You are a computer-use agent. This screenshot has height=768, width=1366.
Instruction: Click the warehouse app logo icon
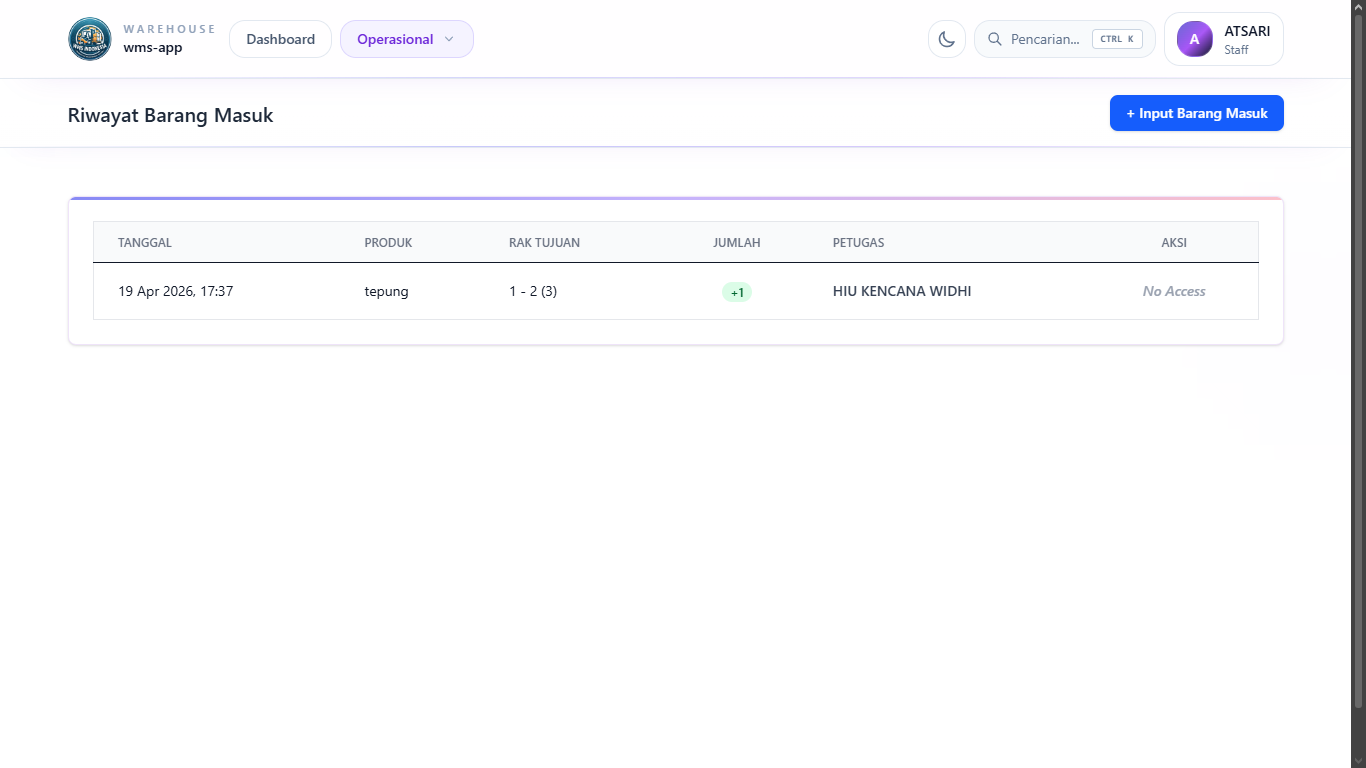click(90, 39)
